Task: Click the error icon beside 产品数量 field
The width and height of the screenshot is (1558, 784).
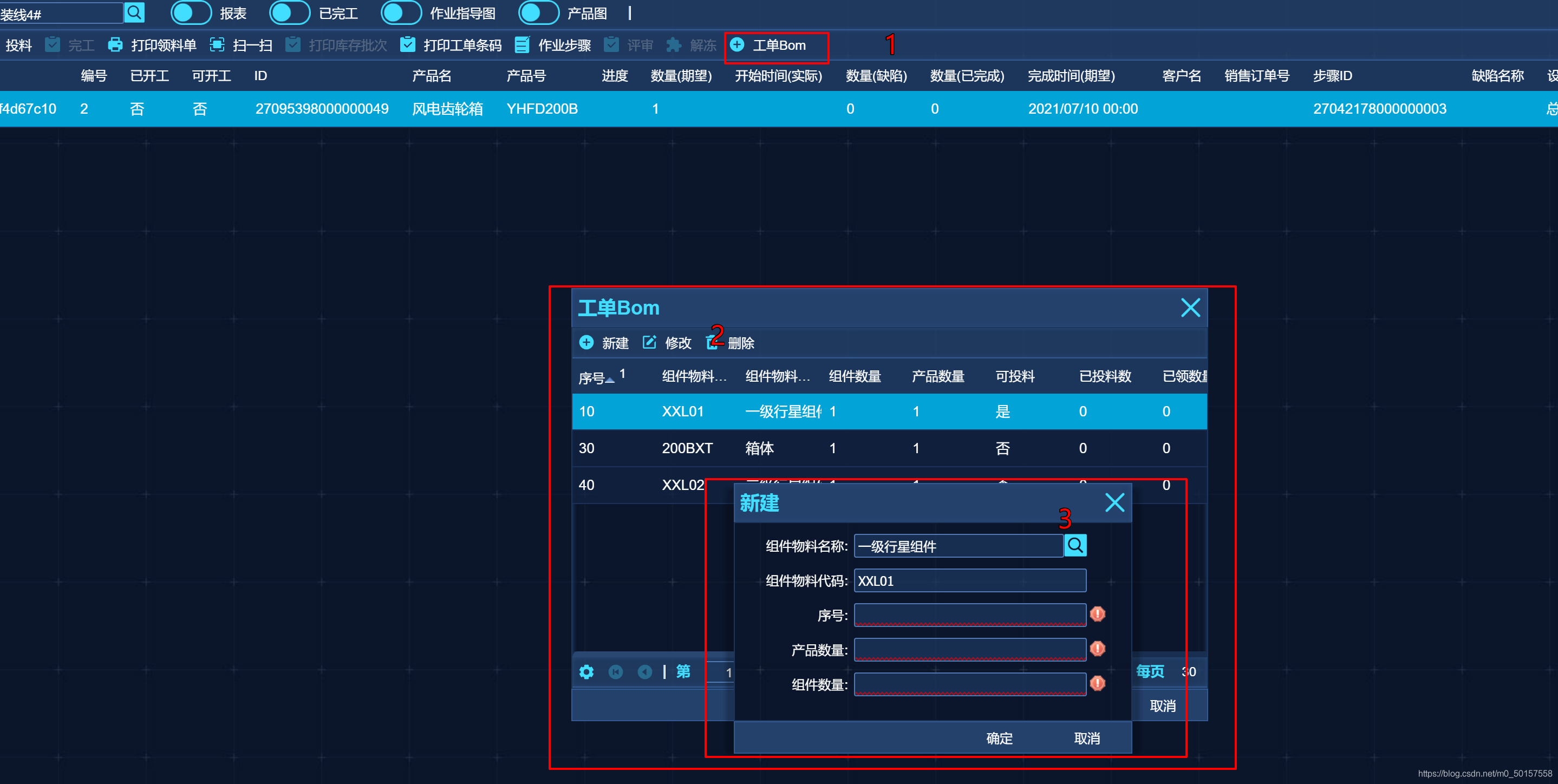Action: click(x=1097, y=649)
